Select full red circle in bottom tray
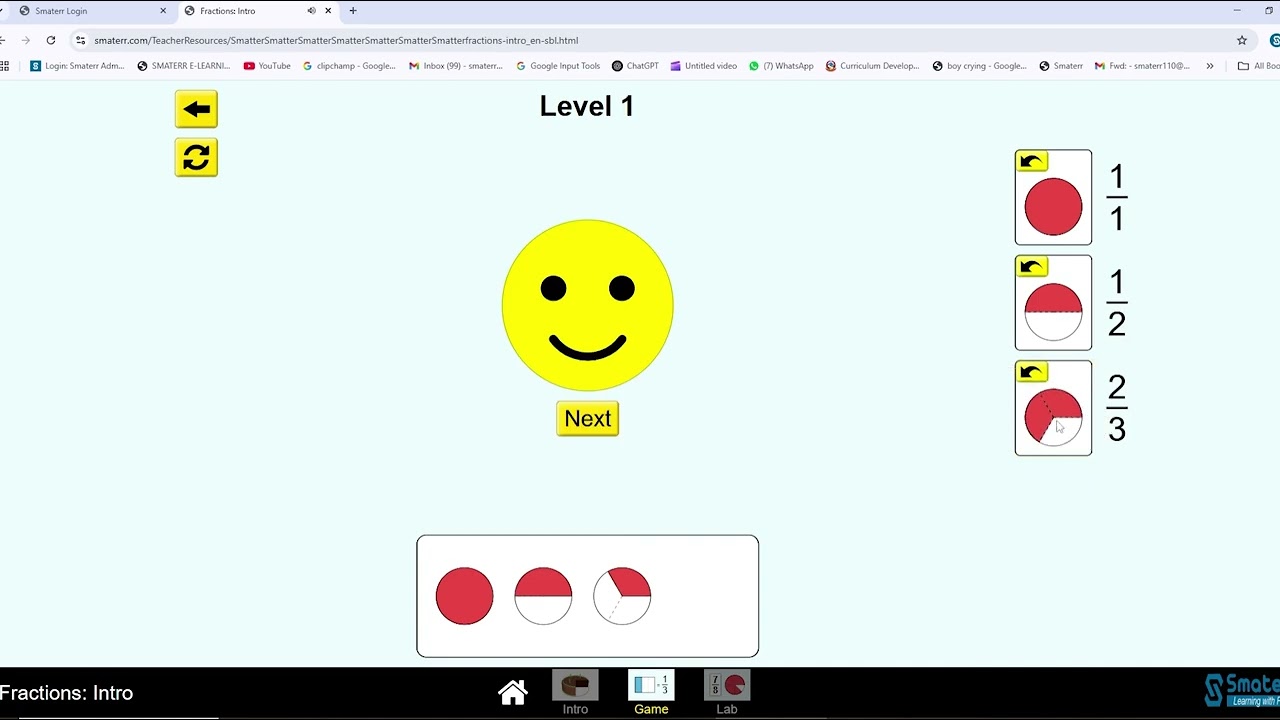The height and width of the screenshot is (720, 1280). 464,596
